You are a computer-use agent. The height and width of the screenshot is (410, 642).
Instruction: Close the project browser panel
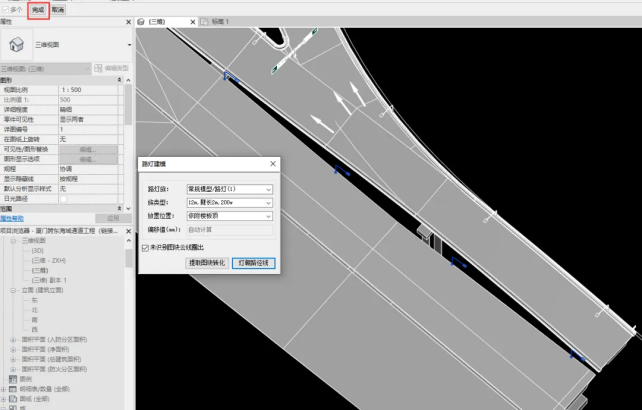point(128,229)
